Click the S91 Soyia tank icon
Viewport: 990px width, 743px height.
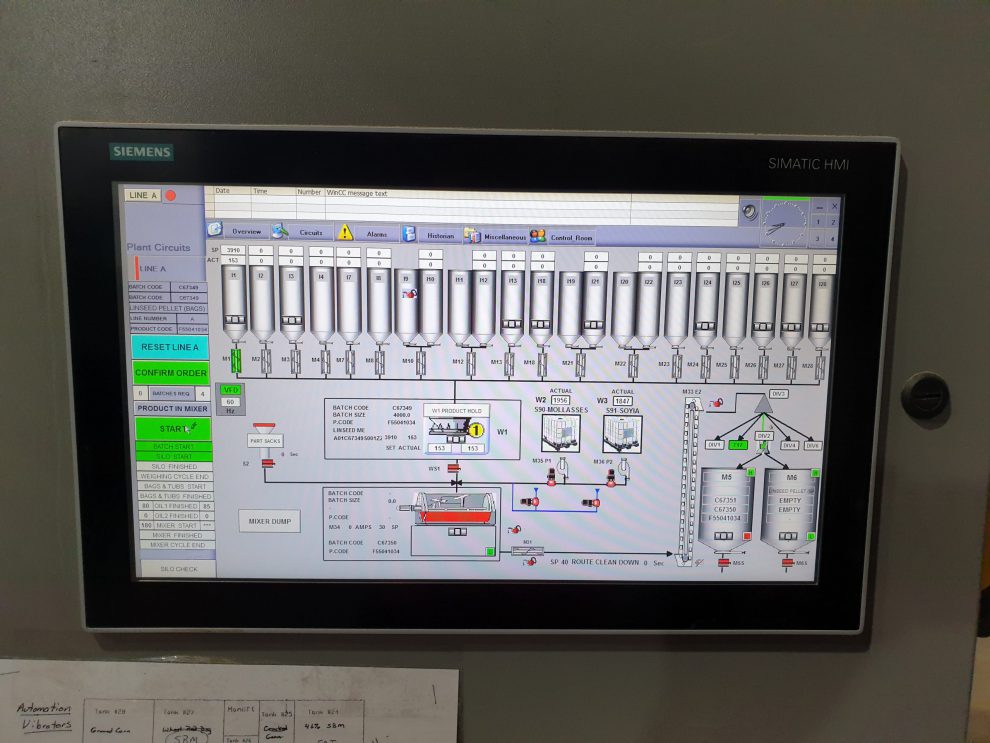622,434
